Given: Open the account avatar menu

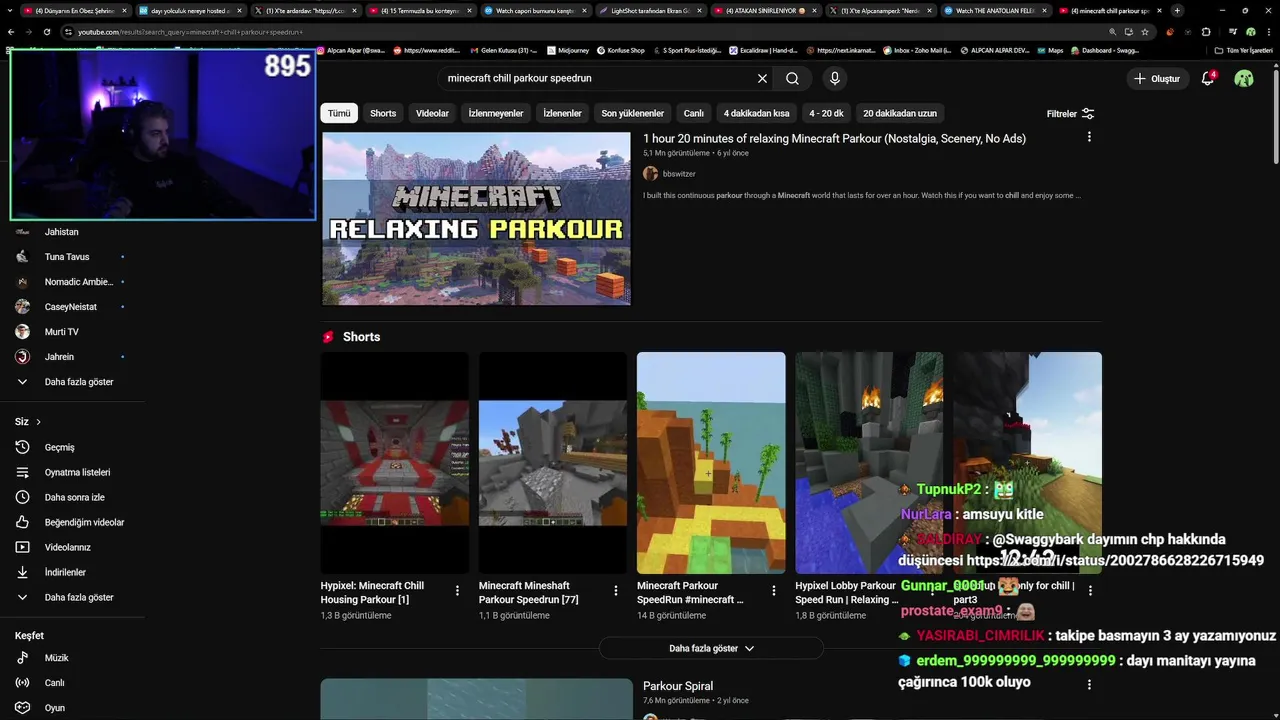Looking at the screenshot, I should coord(1244,78).
